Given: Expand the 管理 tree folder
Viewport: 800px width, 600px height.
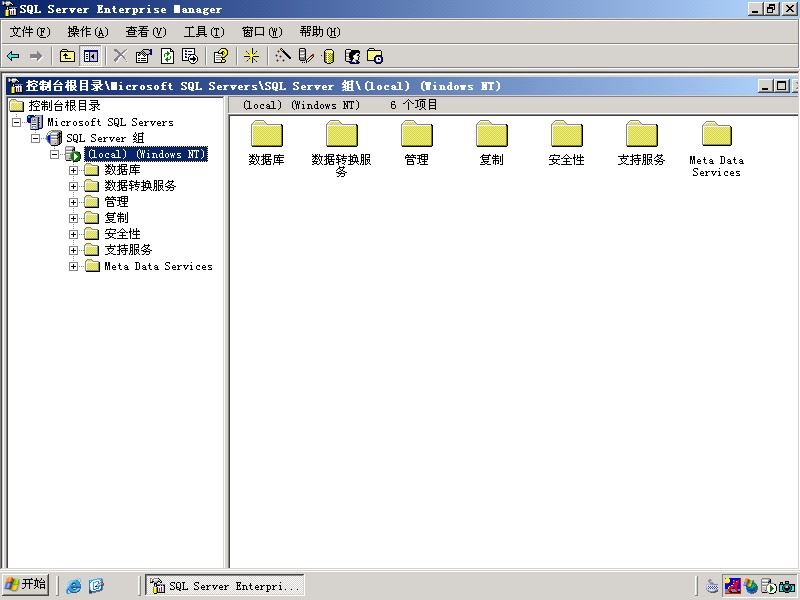Looking at the screenshot, I should (73, 203).
